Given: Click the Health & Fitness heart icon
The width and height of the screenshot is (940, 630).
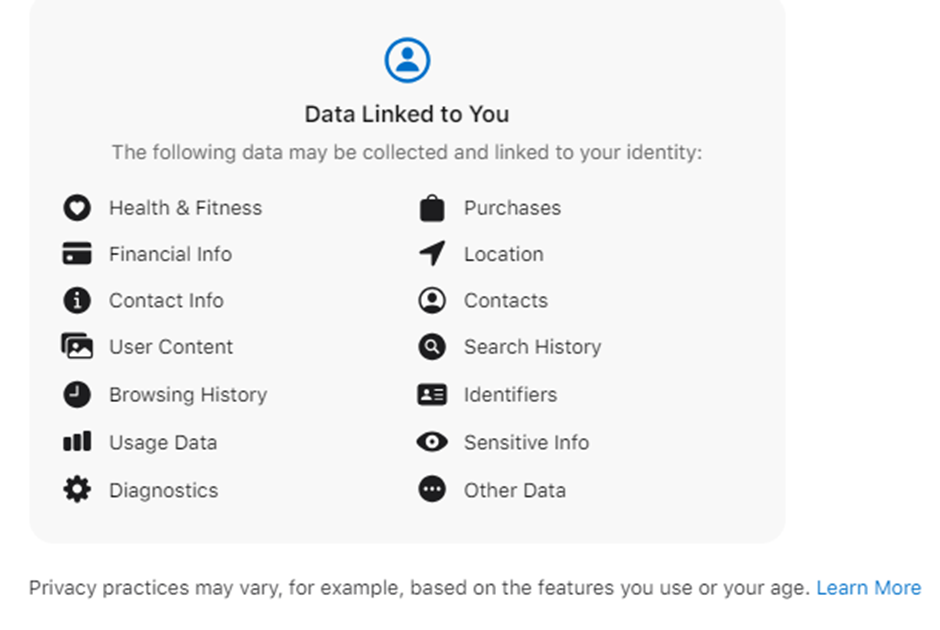Looking at the screenshot, I should click(x=78, y=207).
